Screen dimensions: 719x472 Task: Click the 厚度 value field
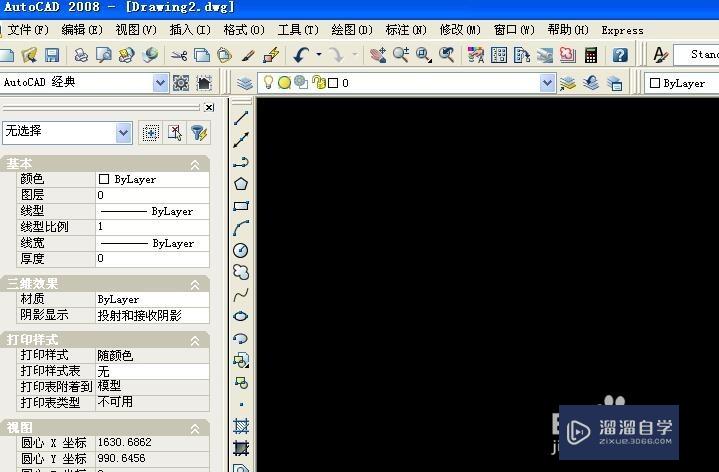[152, 259]
